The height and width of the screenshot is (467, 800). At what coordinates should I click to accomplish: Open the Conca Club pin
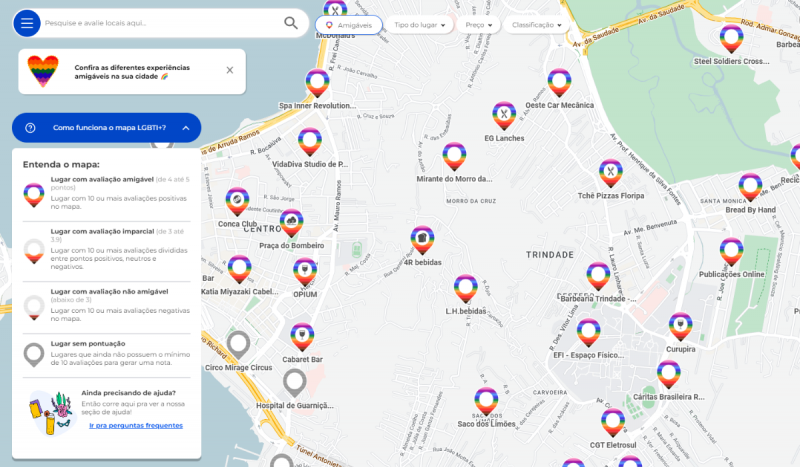237,202
